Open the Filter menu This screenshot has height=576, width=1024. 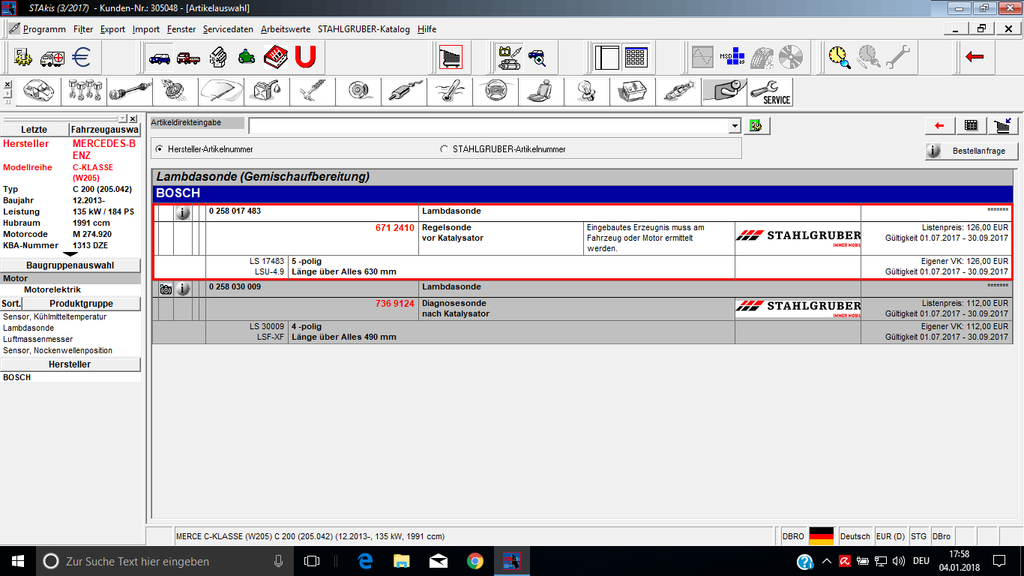pyautogui.click(x=83, y=29)
